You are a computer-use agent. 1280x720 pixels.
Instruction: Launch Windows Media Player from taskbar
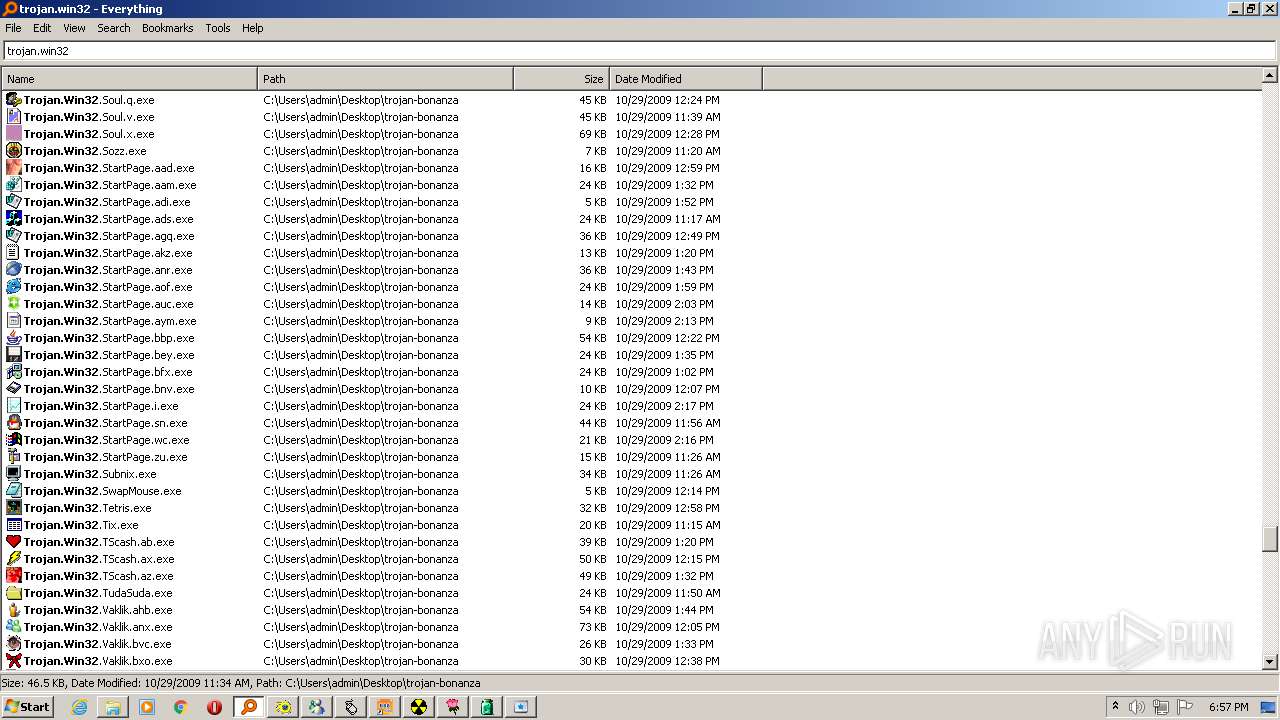click(147, 707)
